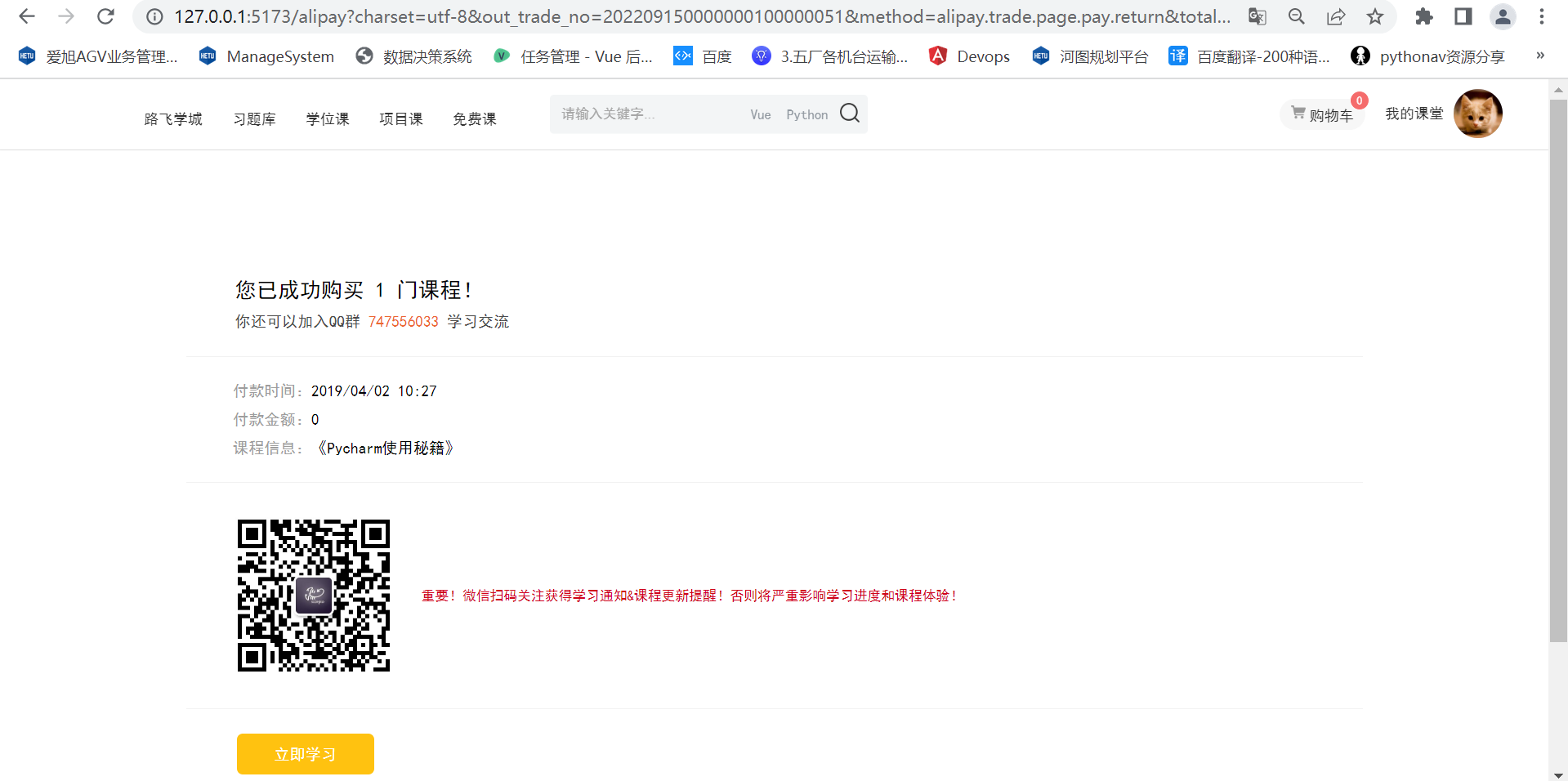The image size is (1568, 781).
Task: Open 爱旭AGV业务管理 bookmark
Action: tap(98, 56)
